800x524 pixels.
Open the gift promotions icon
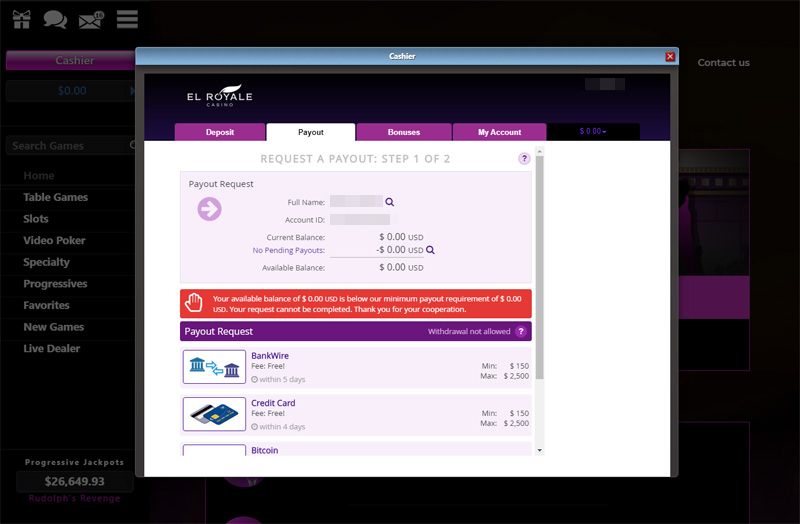(x=21, y=19)
